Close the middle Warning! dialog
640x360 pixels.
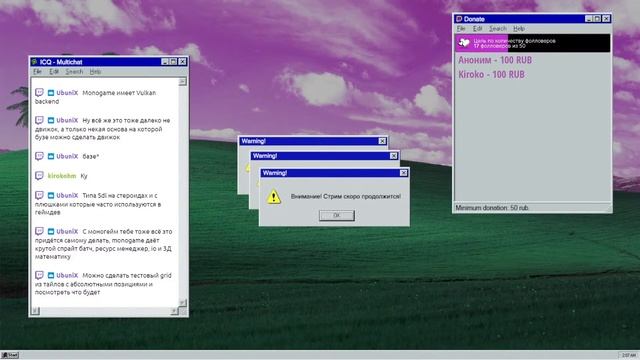click(x=393, y=156)
